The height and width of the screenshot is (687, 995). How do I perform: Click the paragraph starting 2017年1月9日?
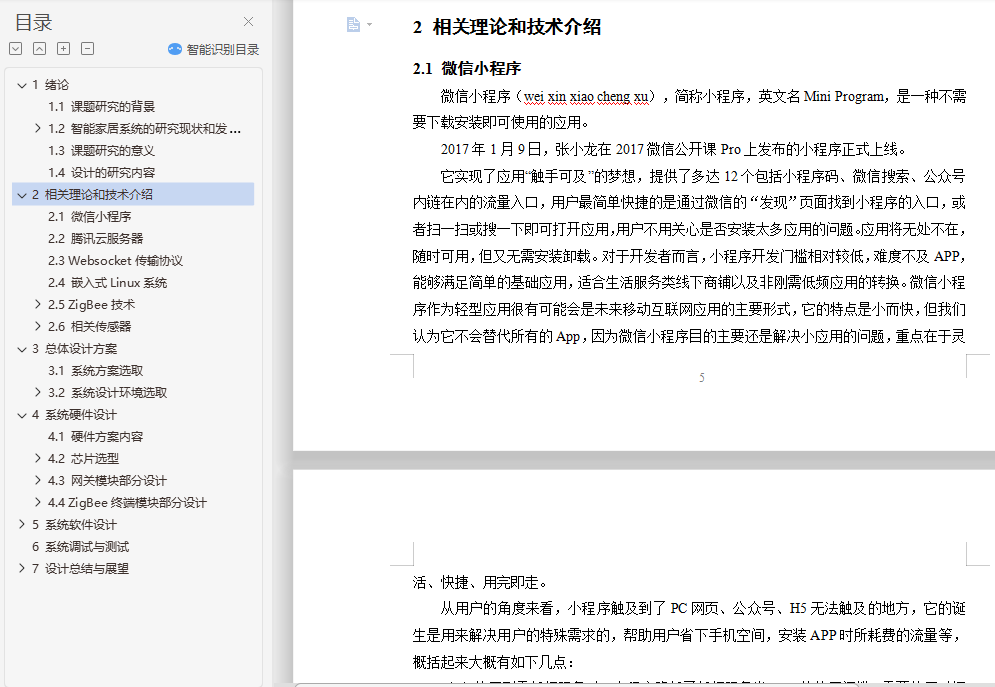673,149
